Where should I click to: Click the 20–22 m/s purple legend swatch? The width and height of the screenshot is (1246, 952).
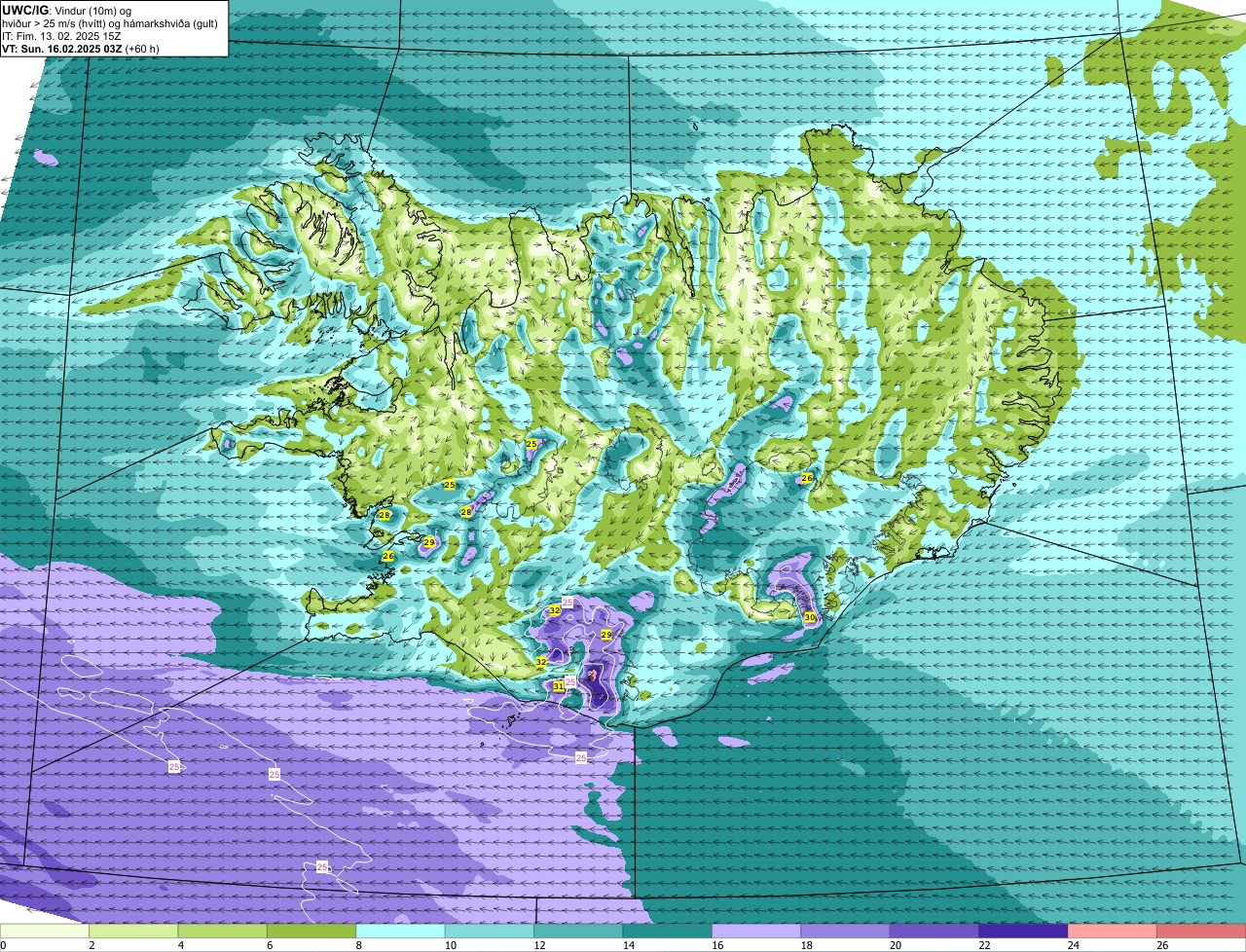934,932
